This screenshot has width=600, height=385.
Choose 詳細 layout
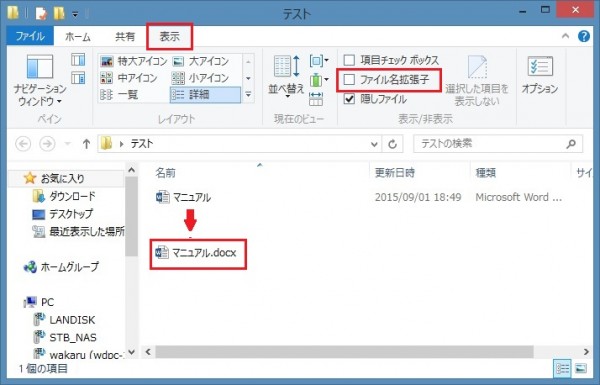pyautogui.click(x=205, y=95)
